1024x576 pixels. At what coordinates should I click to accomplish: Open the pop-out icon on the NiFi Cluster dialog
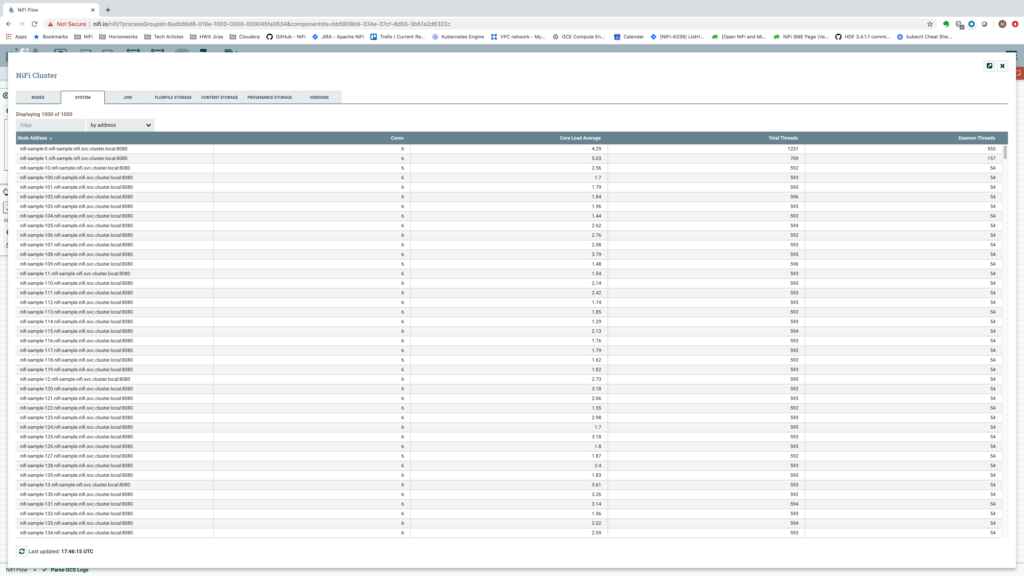click(x=988, y=66)
